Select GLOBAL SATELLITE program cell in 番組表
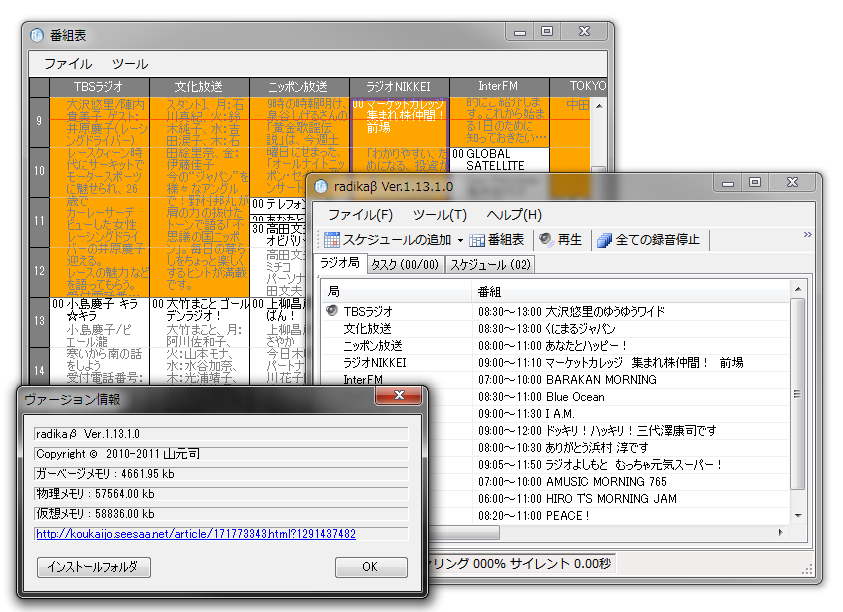 499,160
